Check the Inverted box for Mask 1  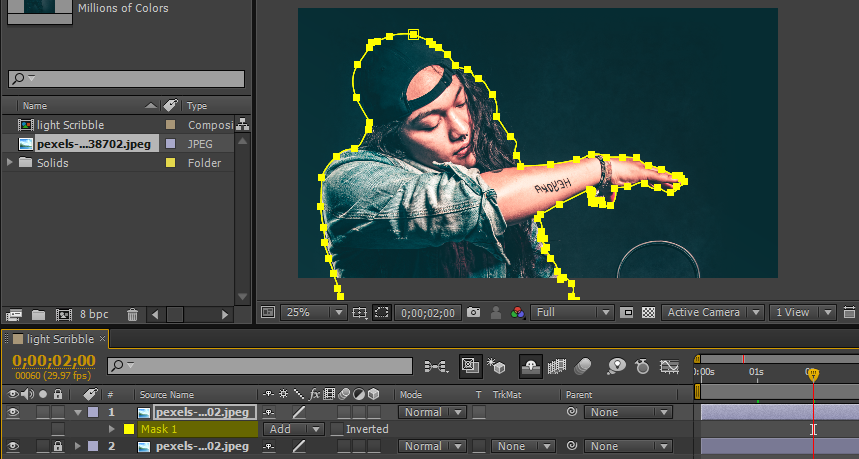(x=337, y=429)
